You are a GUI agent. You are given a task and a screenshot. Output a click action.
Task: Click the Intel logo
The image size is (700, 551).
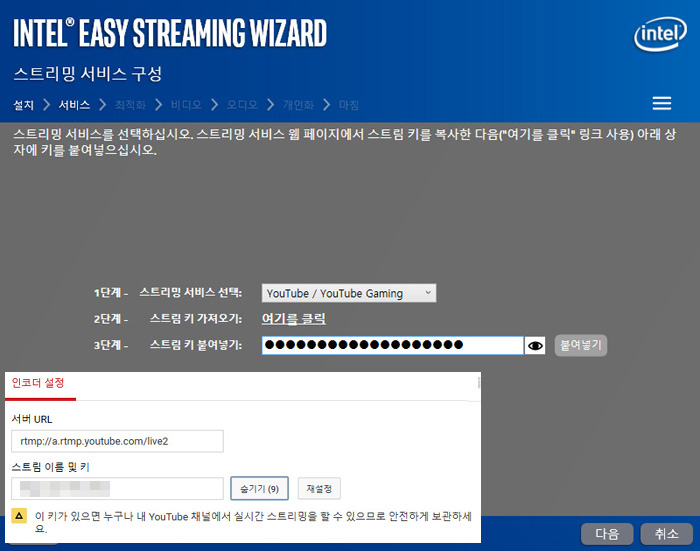coord(660,36)
